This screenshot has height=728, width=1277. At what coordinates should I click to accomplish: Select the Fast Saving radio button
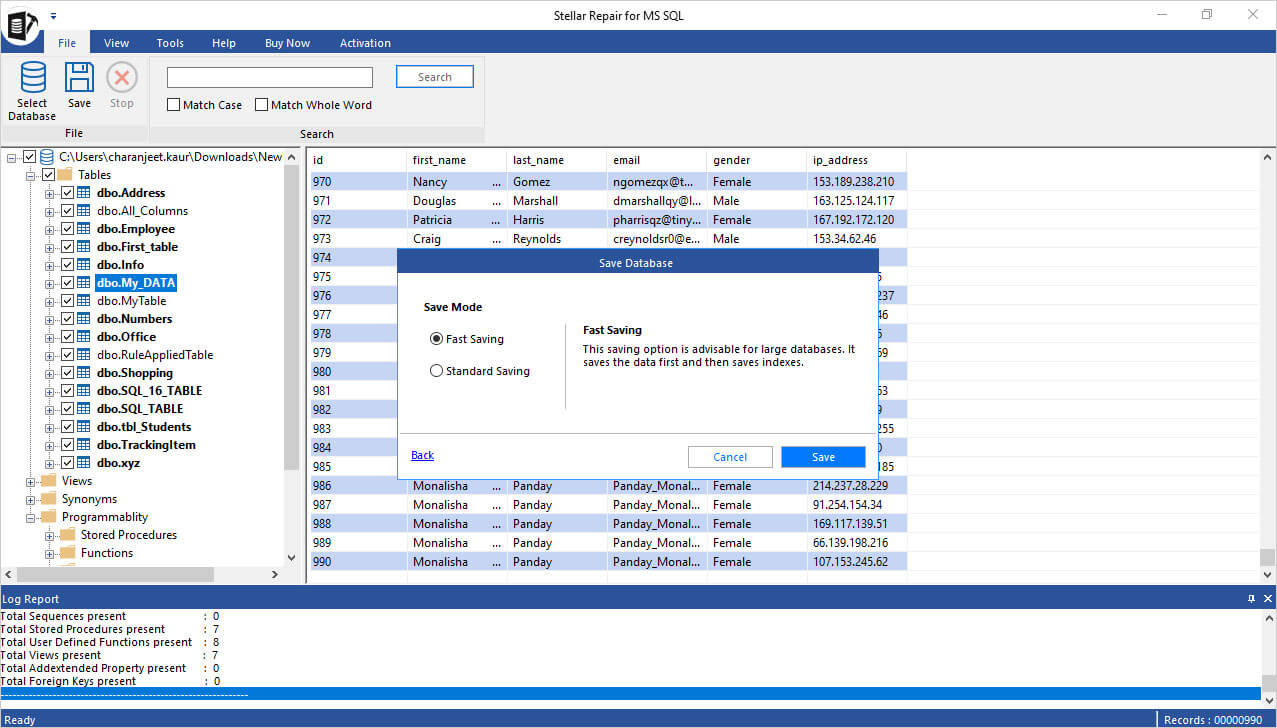click(436, 339)
